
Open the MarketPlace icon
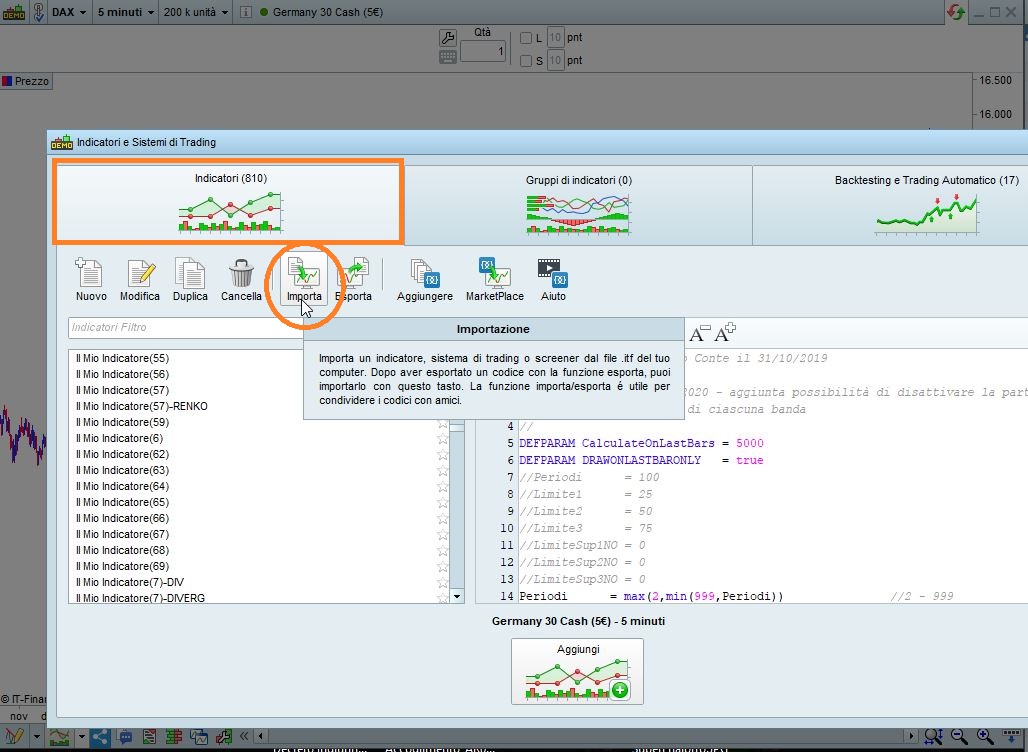click(495, 273)
